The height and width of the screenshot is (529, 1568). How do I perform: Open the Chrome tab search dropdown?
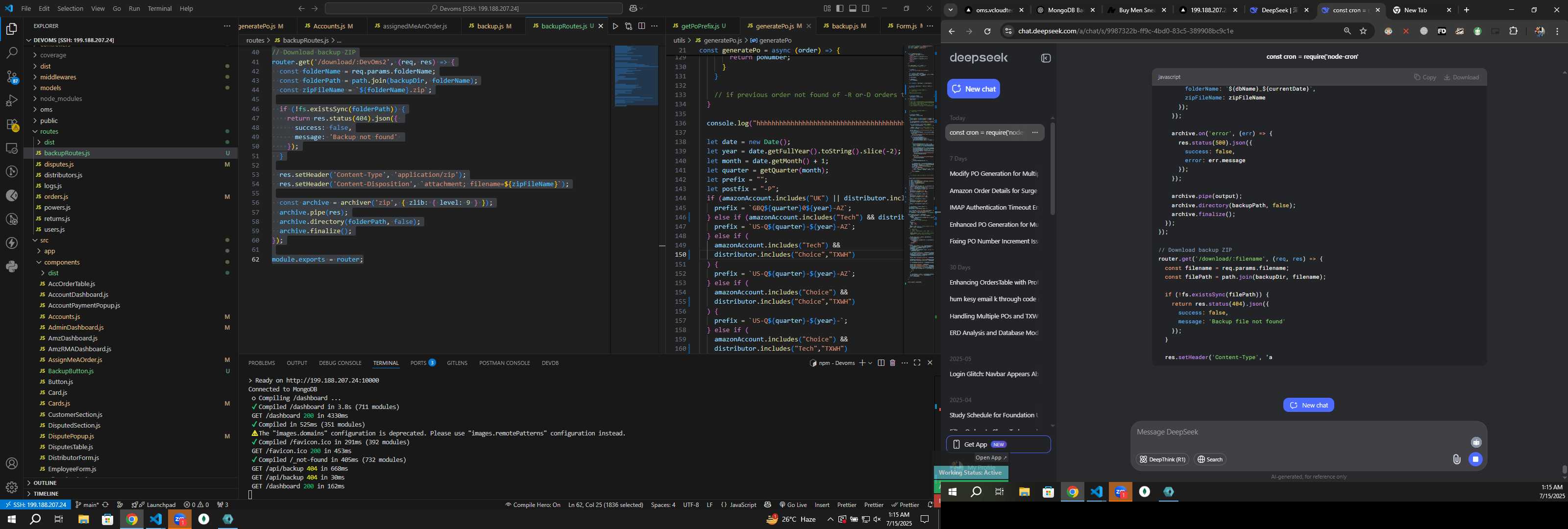(950, 10)
